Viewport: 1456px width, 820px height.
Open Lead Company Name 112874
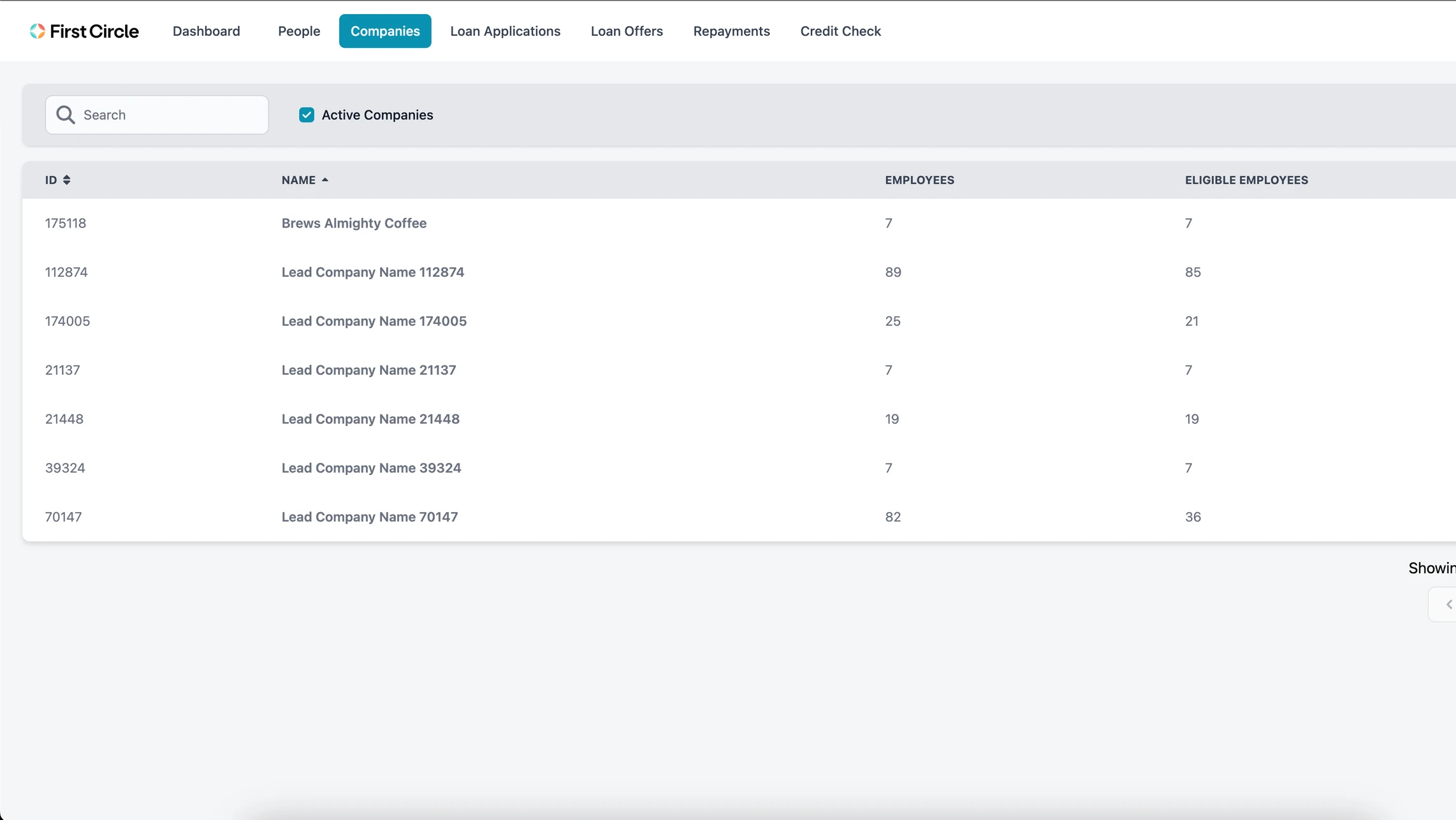click(x=373, y=272)
